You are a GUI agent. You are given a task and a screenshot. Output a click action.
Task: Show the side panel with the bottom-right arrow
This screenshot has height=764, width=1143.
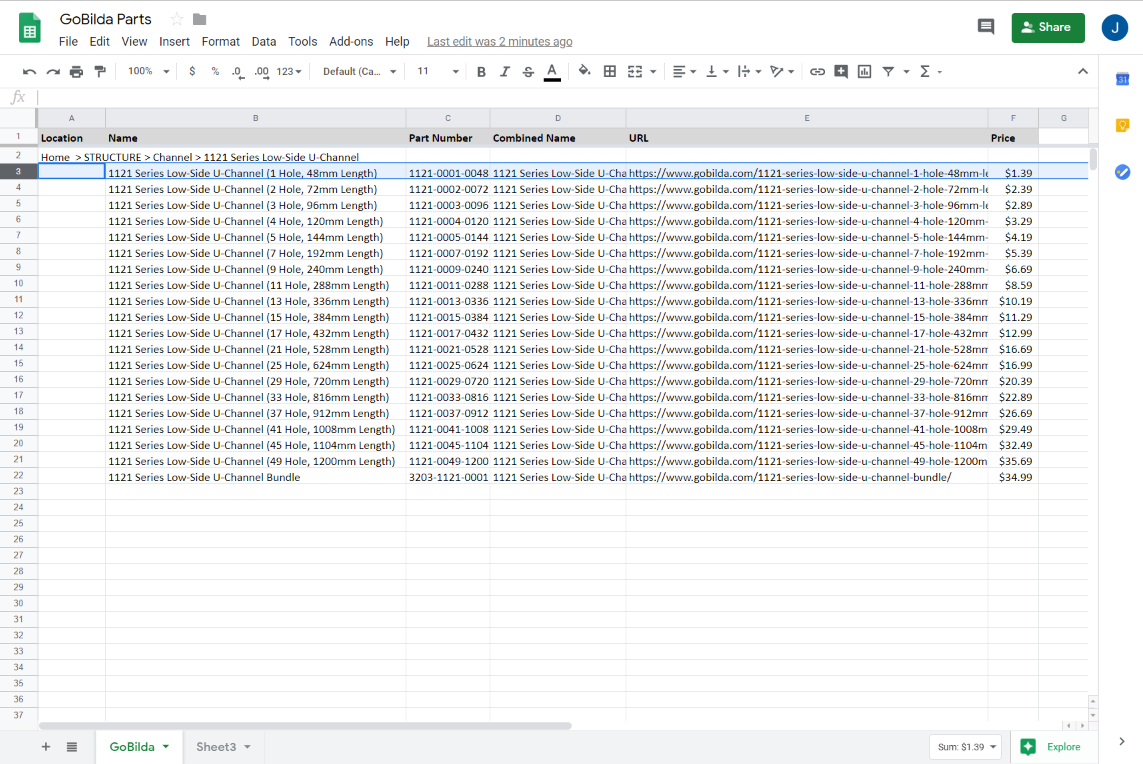tap(1121, 741)
